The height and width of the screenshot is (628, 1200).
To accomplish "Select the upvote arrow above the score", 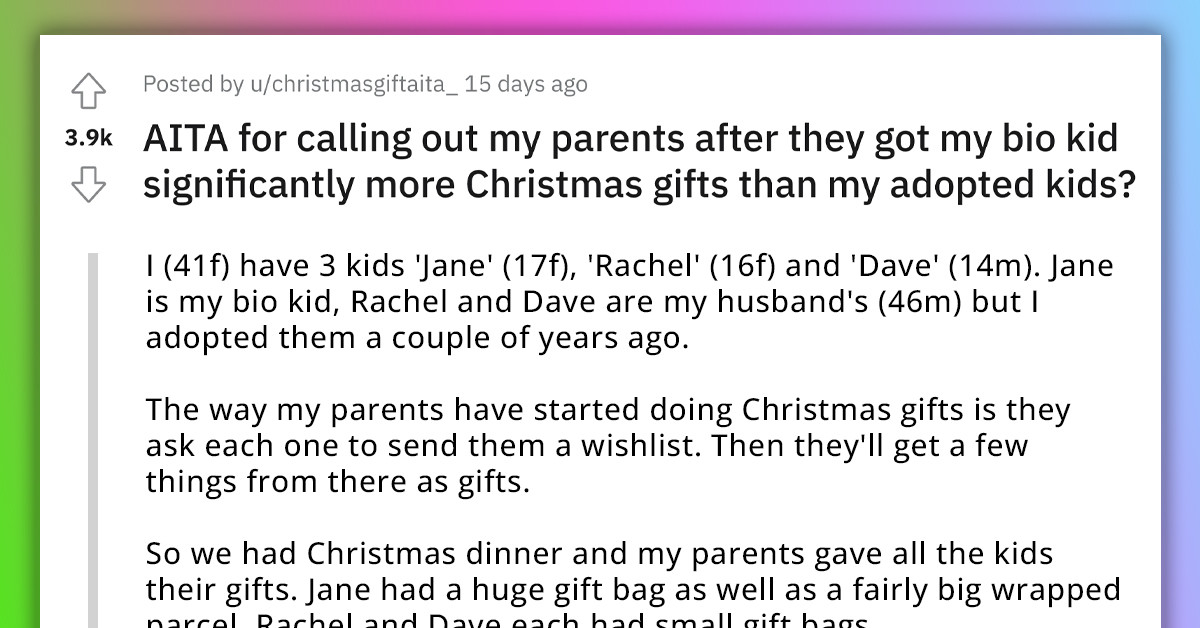I will [90, 89].
